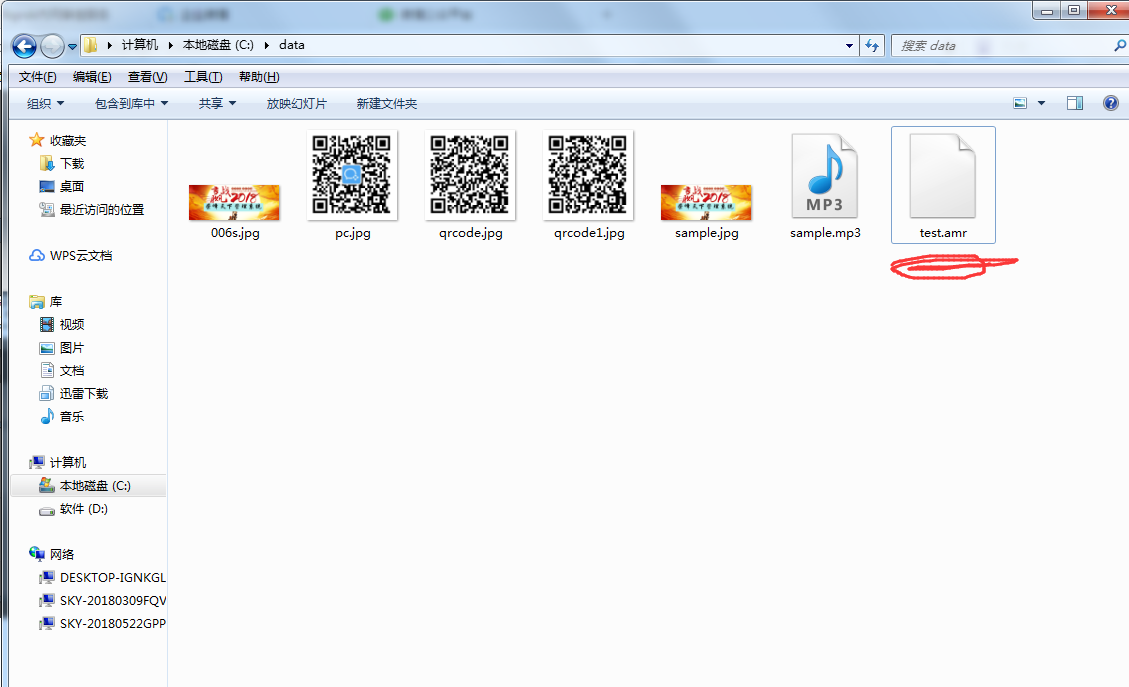Open recent pages dropdown beside Forward arrow
Screen dimensions: 1129x687
tap(72, 47)
